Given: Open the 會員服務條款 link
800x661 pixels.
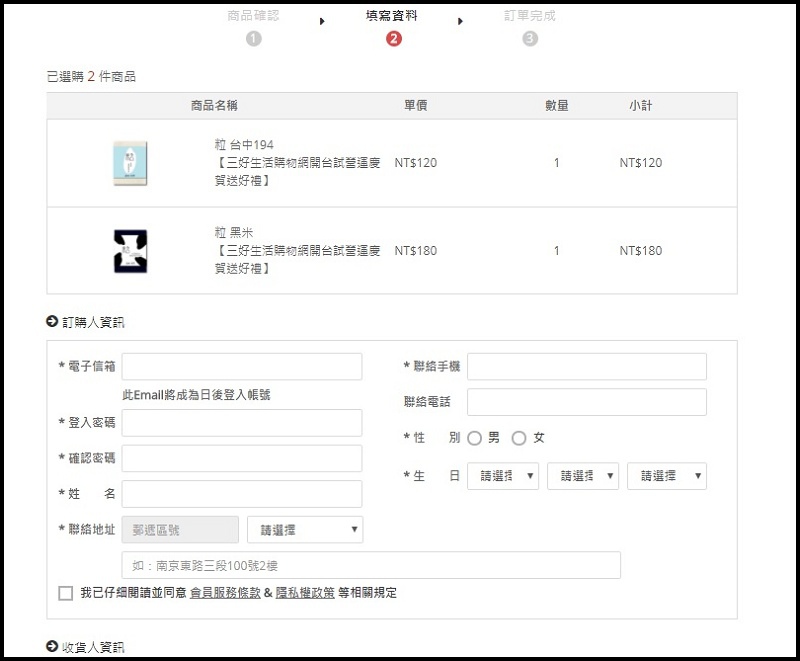Looking at the screenshot, I should click(x=225, y=593).
